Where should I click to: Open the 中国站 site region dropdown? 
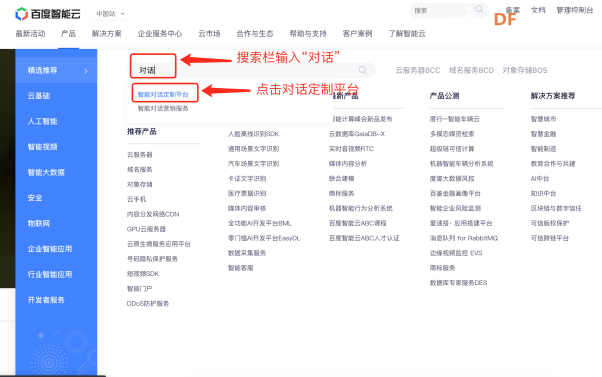coord(110,14)
